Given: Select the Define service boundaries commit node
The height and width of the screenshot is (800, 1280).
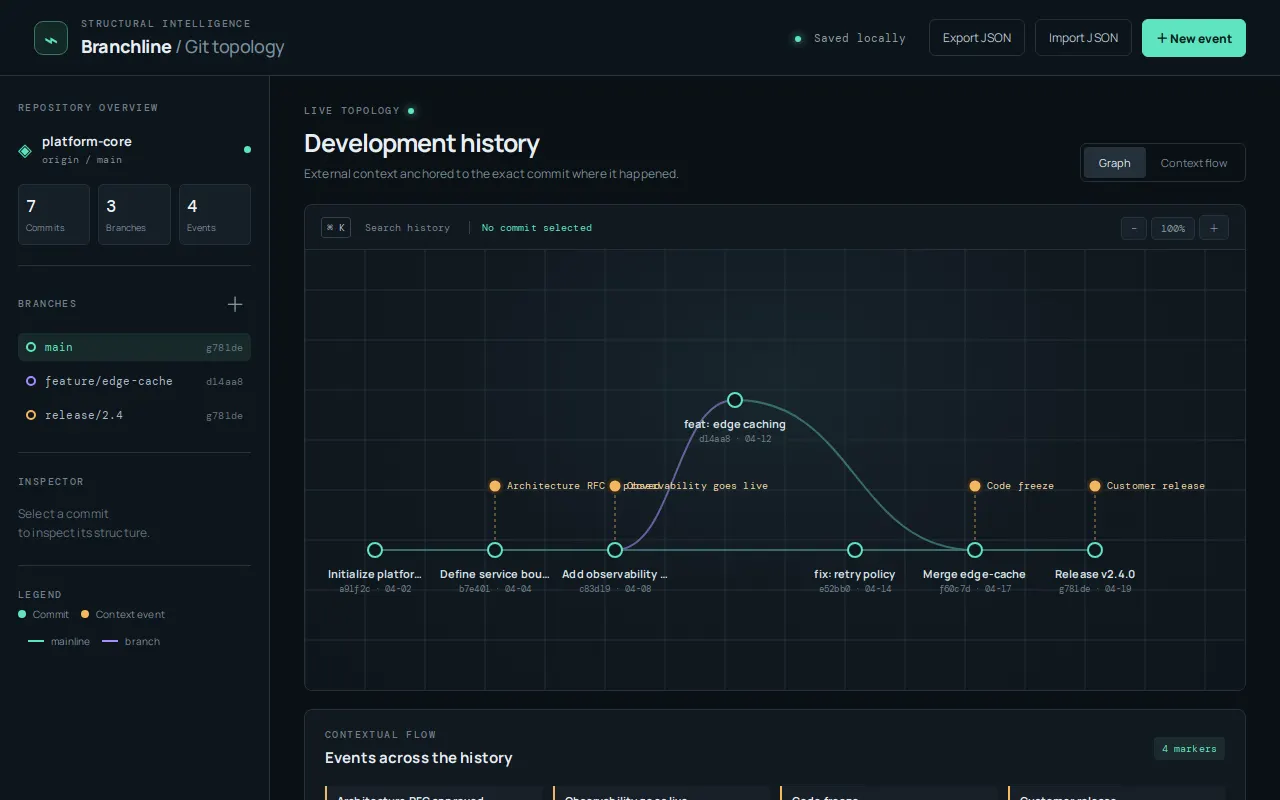Looking at the screenshot, I should pyautogui.click(x=495, y=550).
